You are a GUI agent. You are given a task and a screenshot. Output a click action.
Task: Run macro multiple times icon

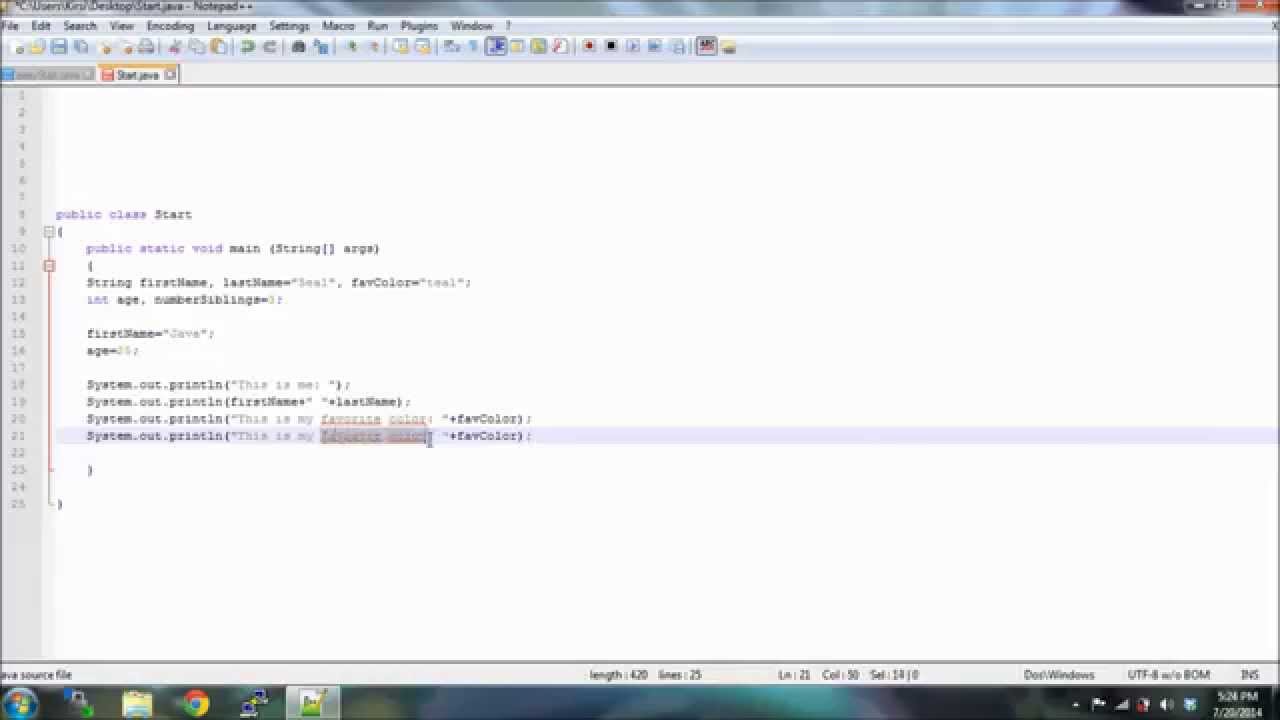[x=655, y=47]
